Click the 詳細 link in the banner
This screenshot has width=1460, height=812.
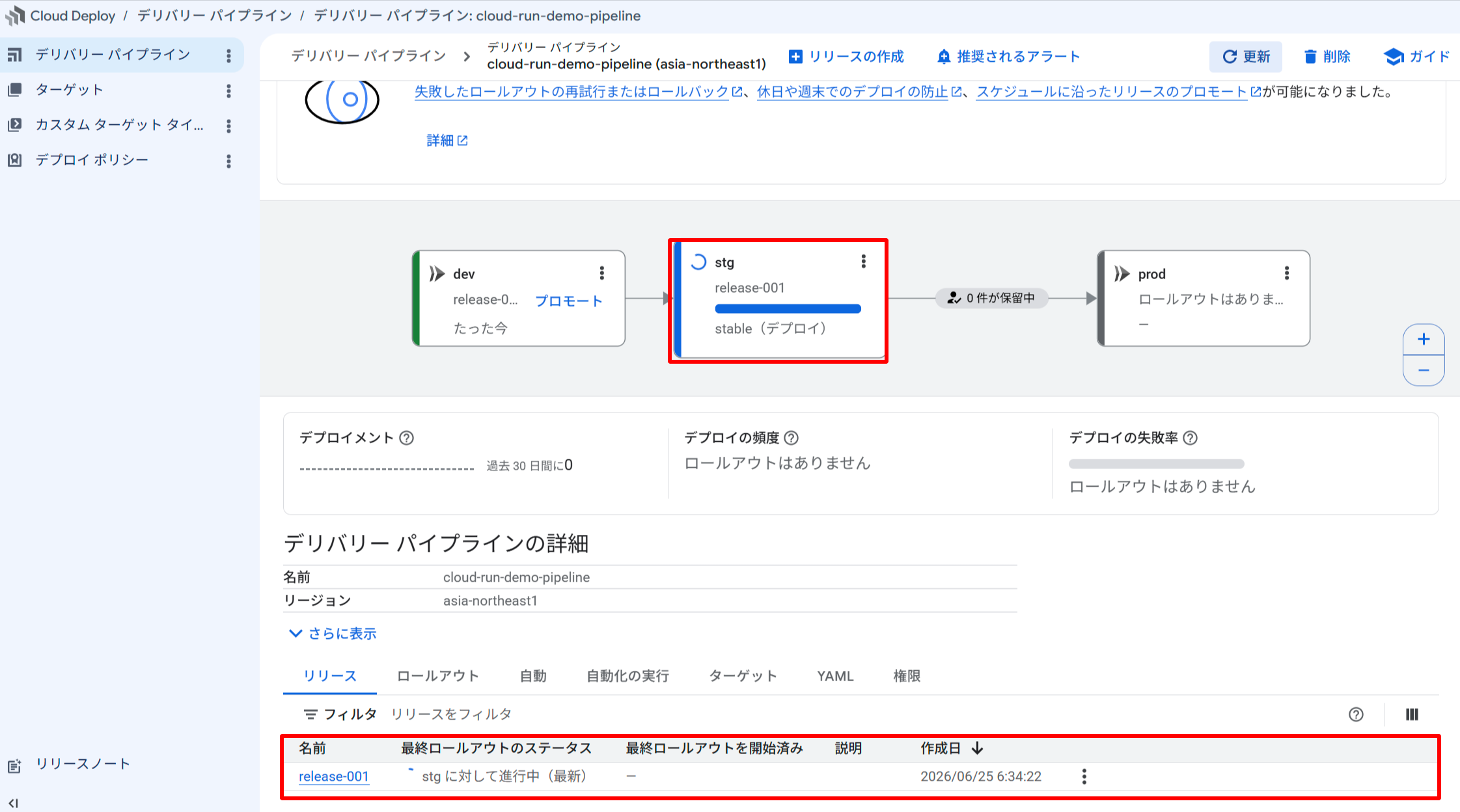(447, 141)
